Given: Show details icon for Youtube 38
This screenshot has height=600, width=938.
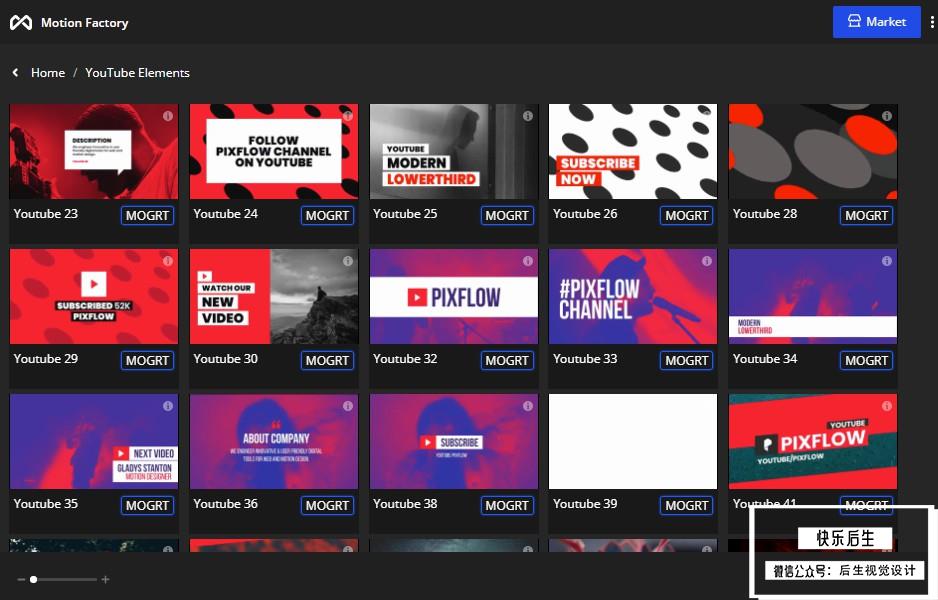Looking at the screenshot, I should coord(528,406).
